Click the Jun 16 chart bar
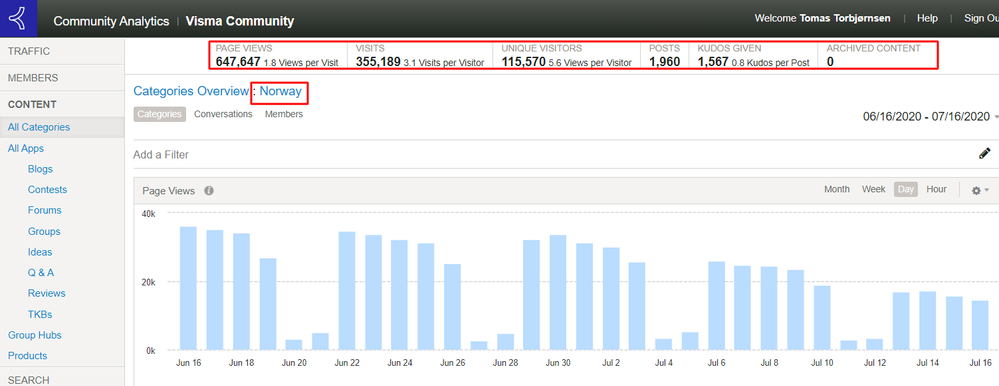The width and height of the screenshot is (999, 386). point(188,288)
